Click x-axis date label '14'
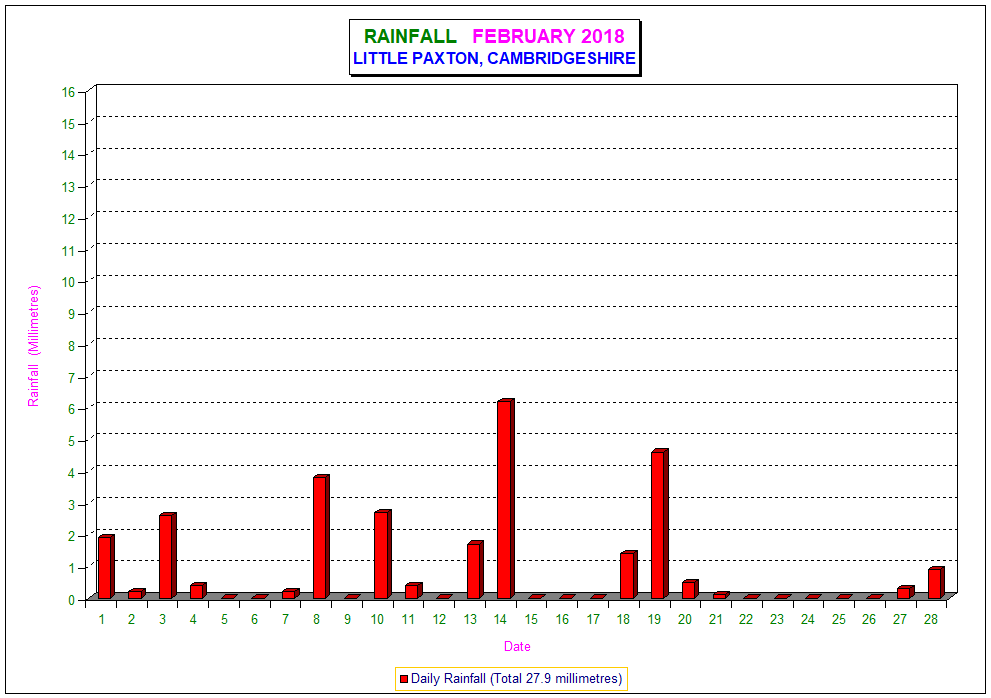 click(x=500, y=620)
